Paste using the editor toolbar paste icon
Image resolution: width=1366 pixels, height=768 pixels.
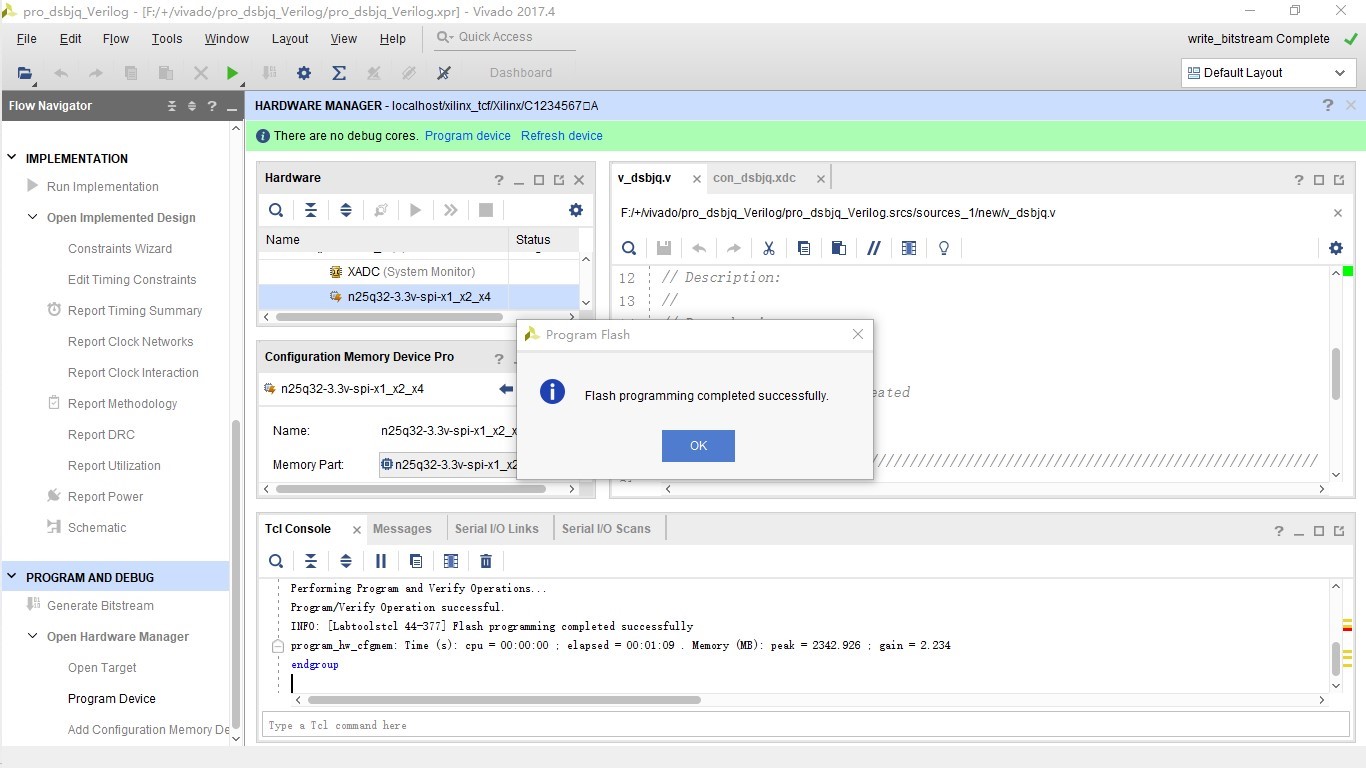[839, 248]
